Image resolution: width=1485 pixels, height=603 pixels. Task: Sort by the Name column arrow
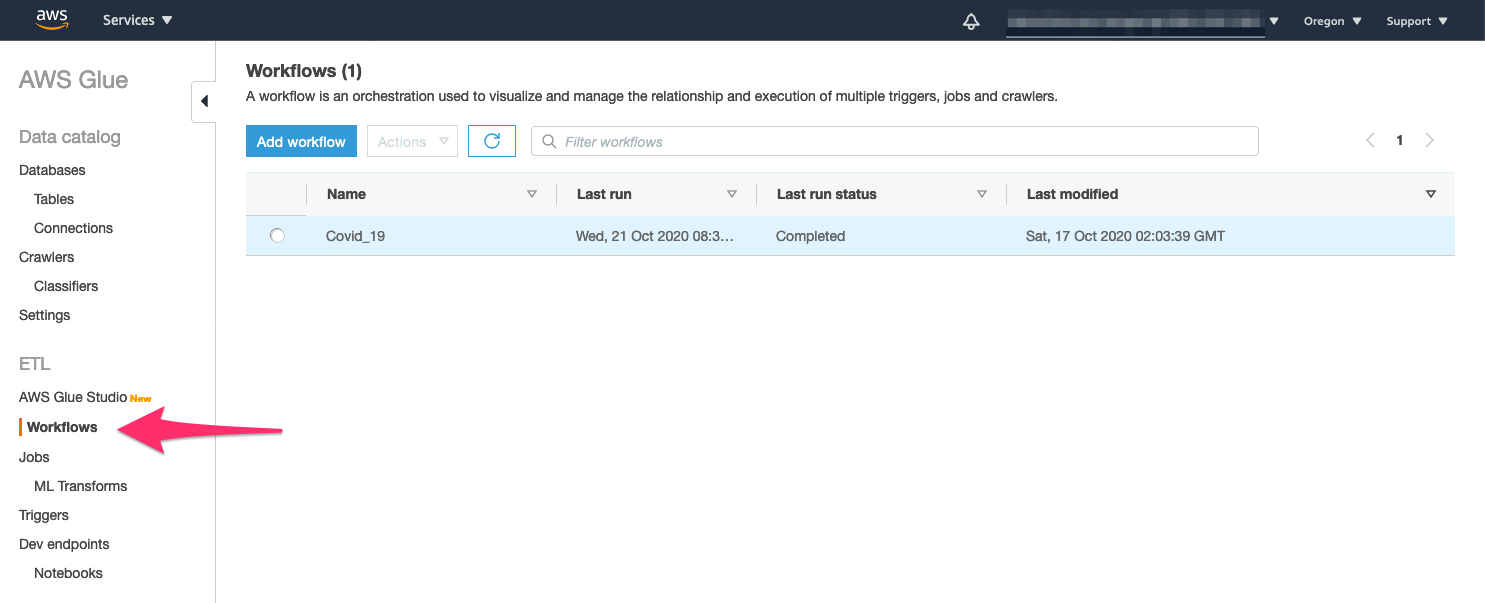pyautogui.click(x=532, y=194)
